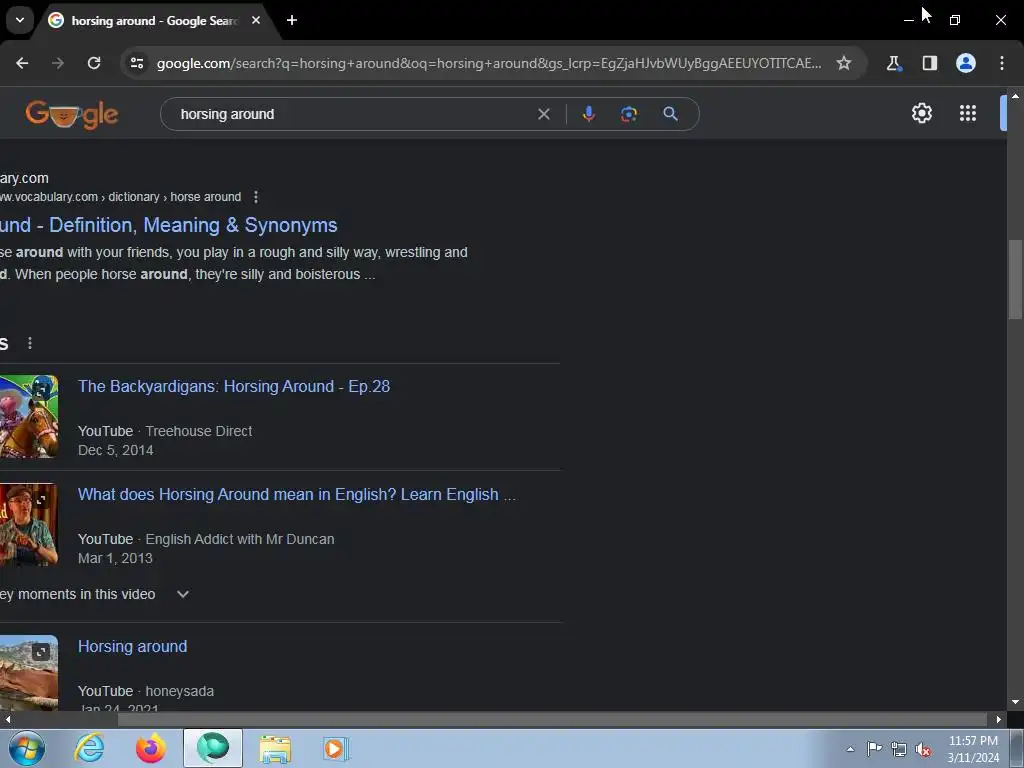Search by voice microphone icon
This screenshot has width=1024, height=768.
pyautogui.click(x=588, y=114)
